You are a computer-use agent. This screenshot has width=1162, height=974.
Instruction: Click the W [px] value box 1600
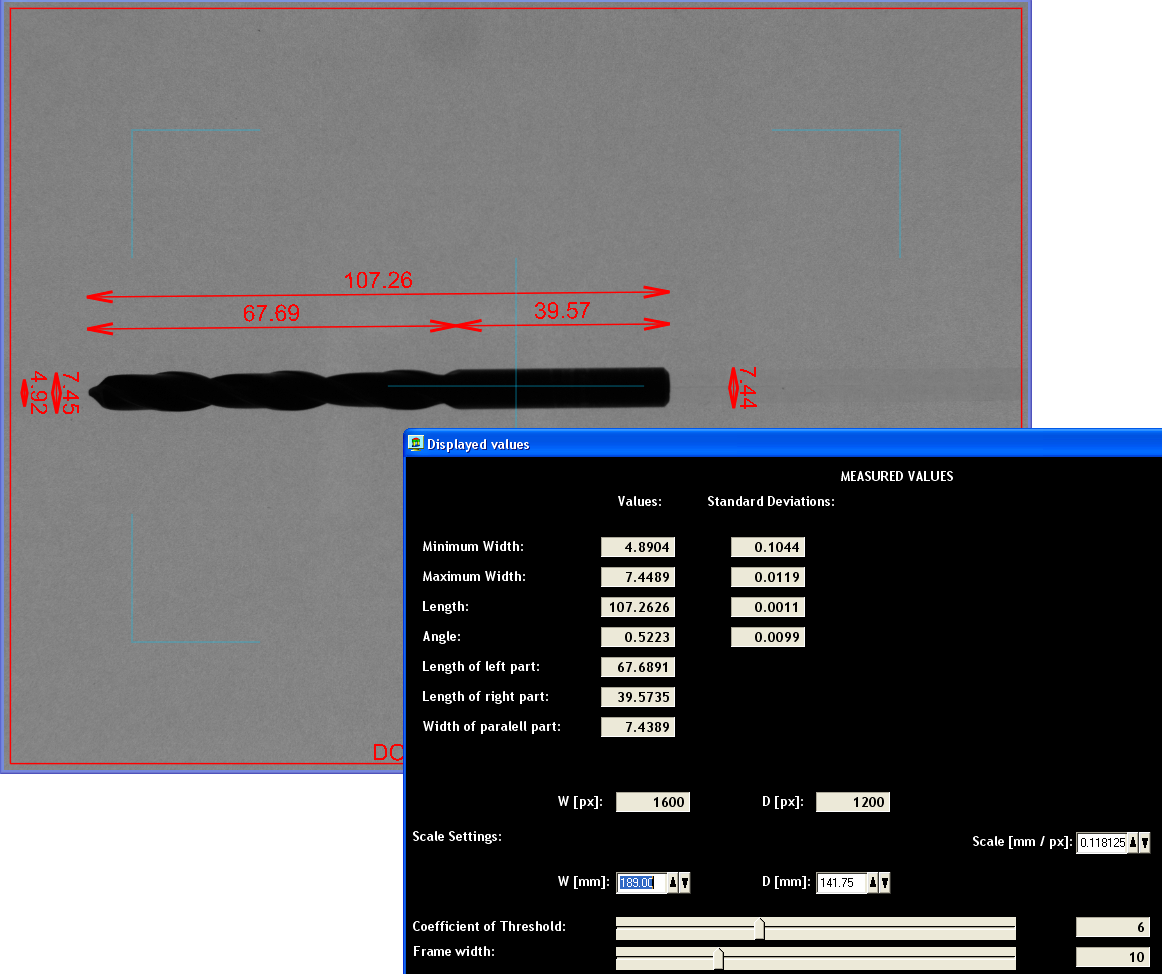point(653,802)
